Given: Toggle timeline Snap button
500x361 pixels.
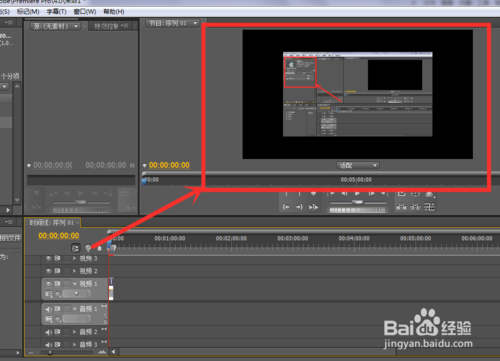Looking at the screenshot, I should point(76,248).
